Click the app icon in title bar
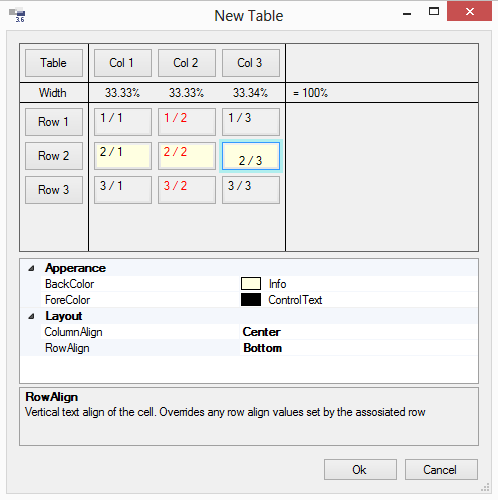 (17, 15)
